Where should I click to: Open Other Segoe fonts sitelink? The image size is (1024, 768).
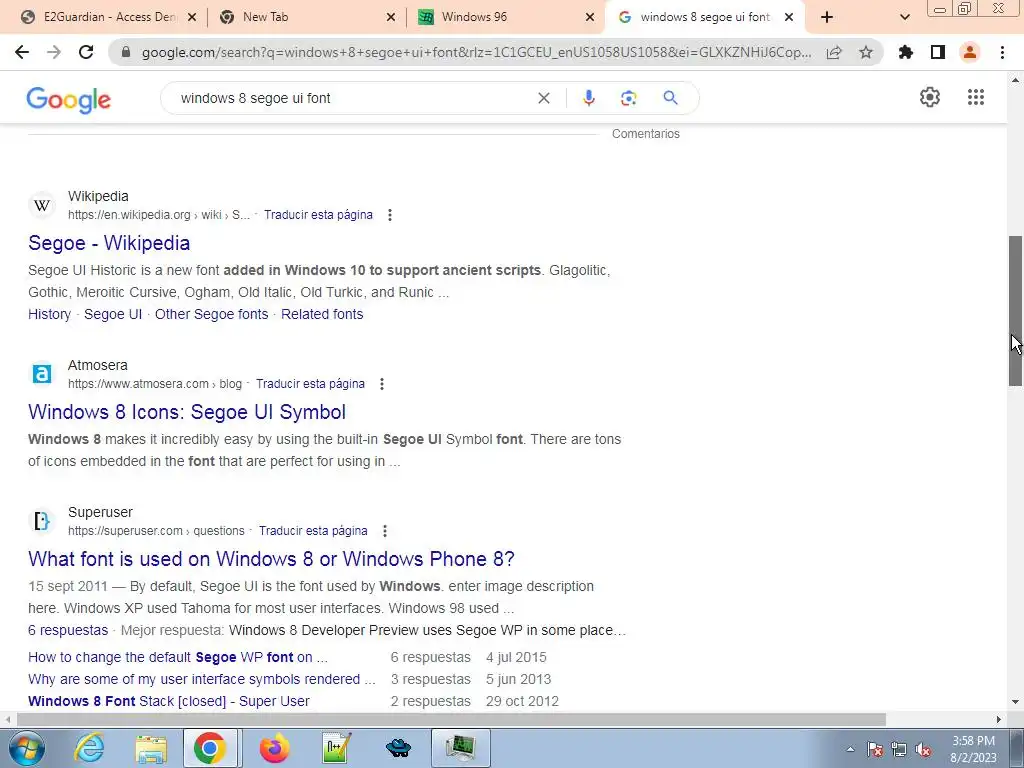[212, 314]
